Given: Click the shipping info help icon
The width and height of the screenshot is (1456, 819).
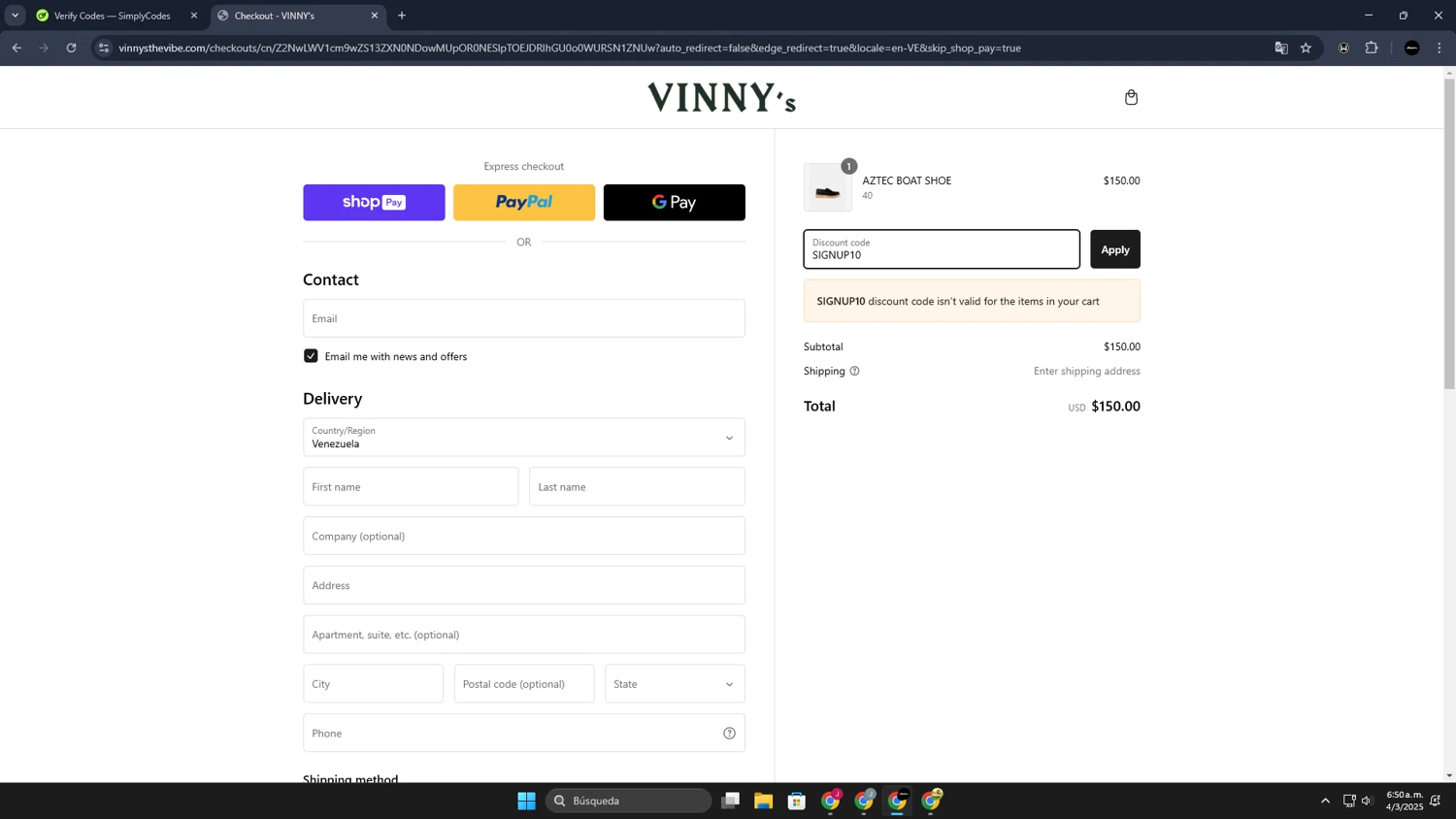Looking at the screenshot, I should (x=854, y=371).
